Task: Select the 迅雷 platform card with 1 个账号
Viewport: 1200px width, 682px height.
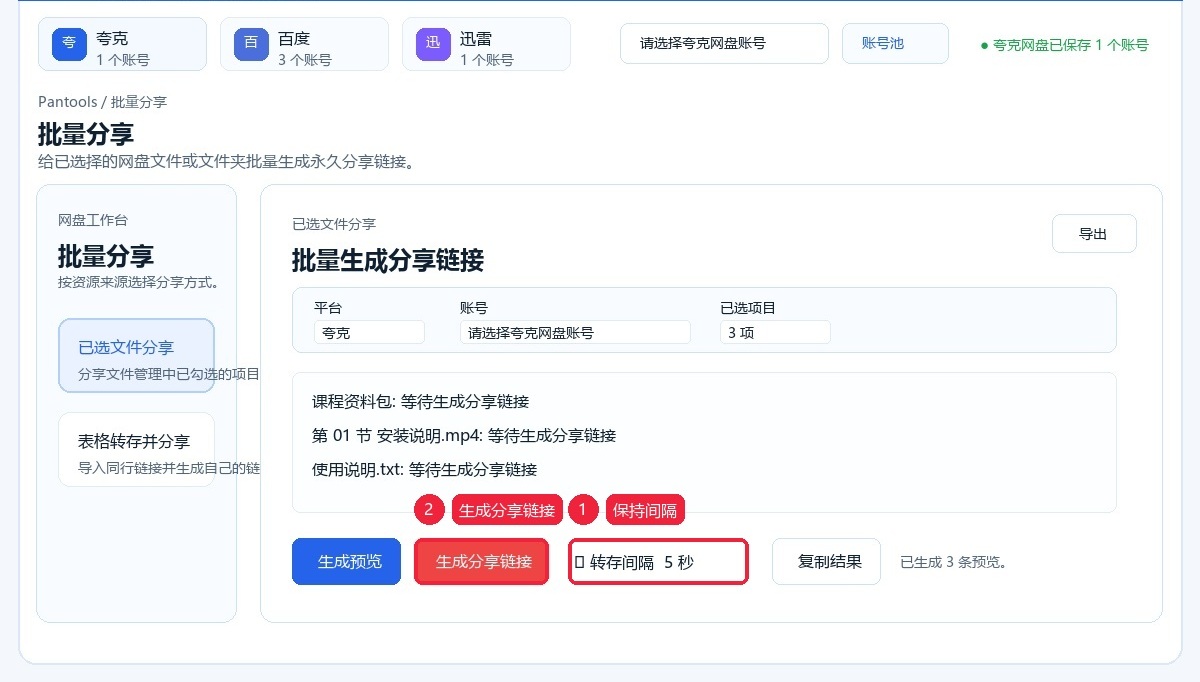Action: tap(486, 44)
